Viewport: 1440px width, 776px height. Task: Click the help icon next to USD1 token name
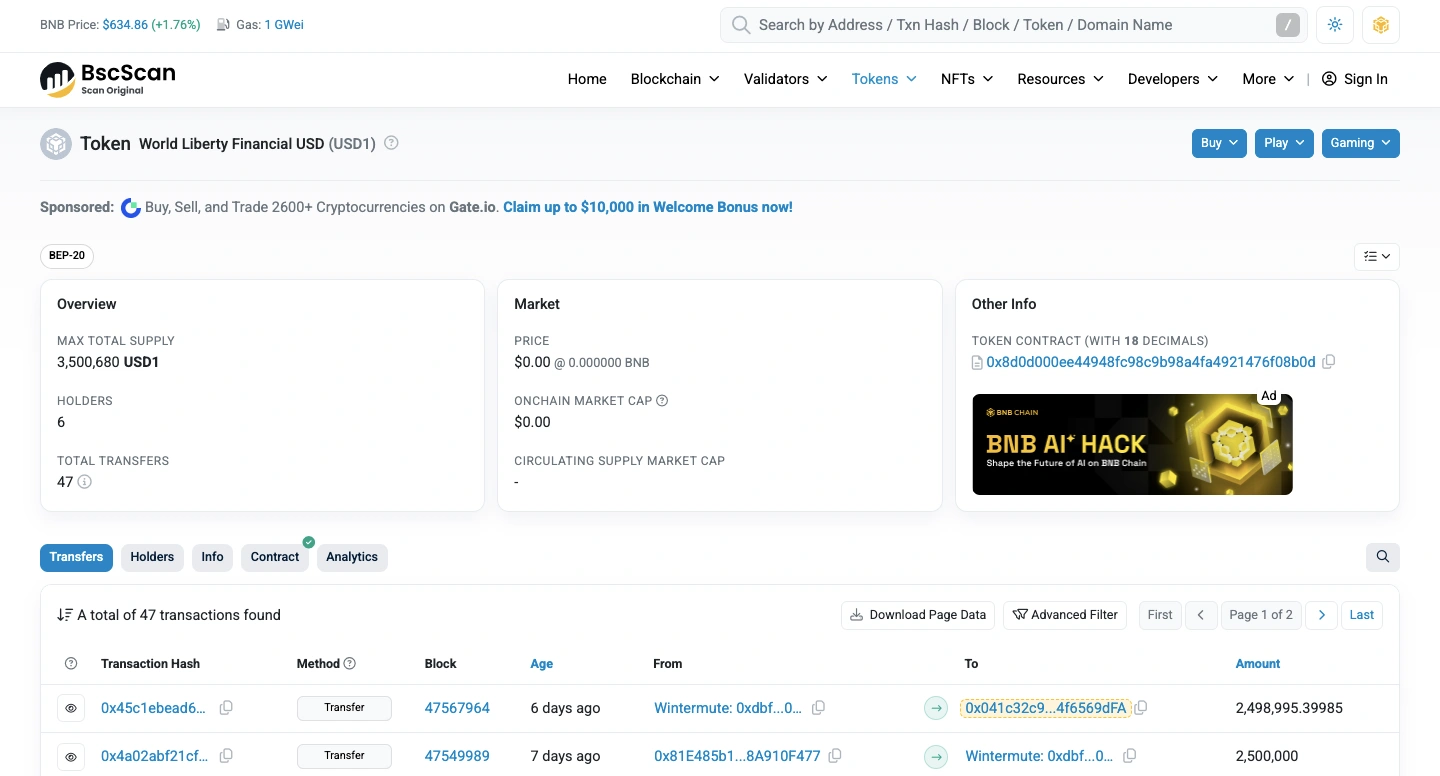point(392,143)
